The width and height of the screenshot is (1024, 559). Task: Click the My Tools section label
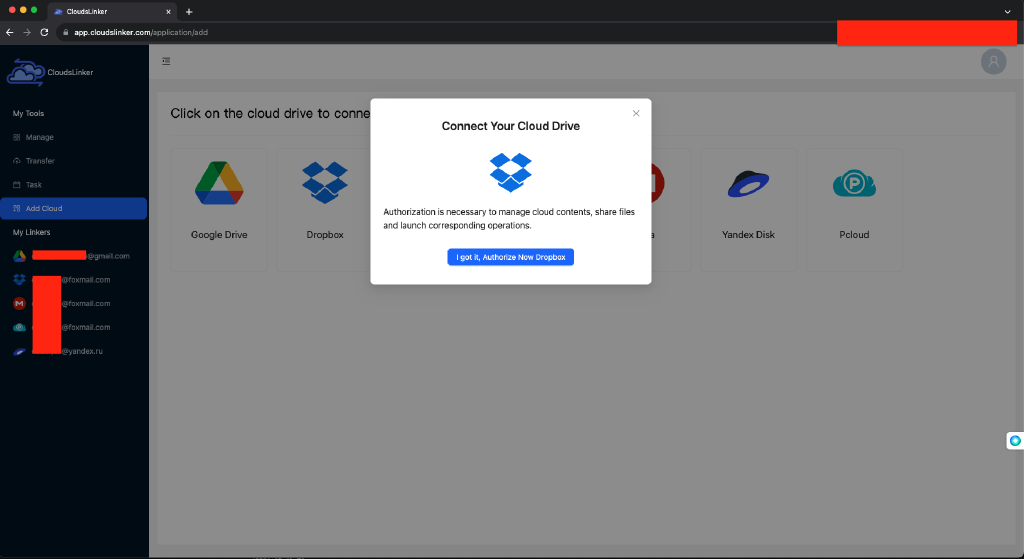point(29,114)
